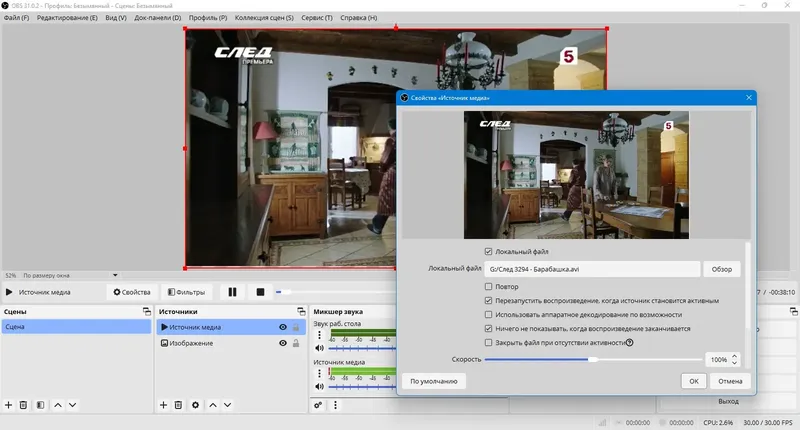
Task: Open the Свойства button in source toolbar
Action: coord(132,292)
